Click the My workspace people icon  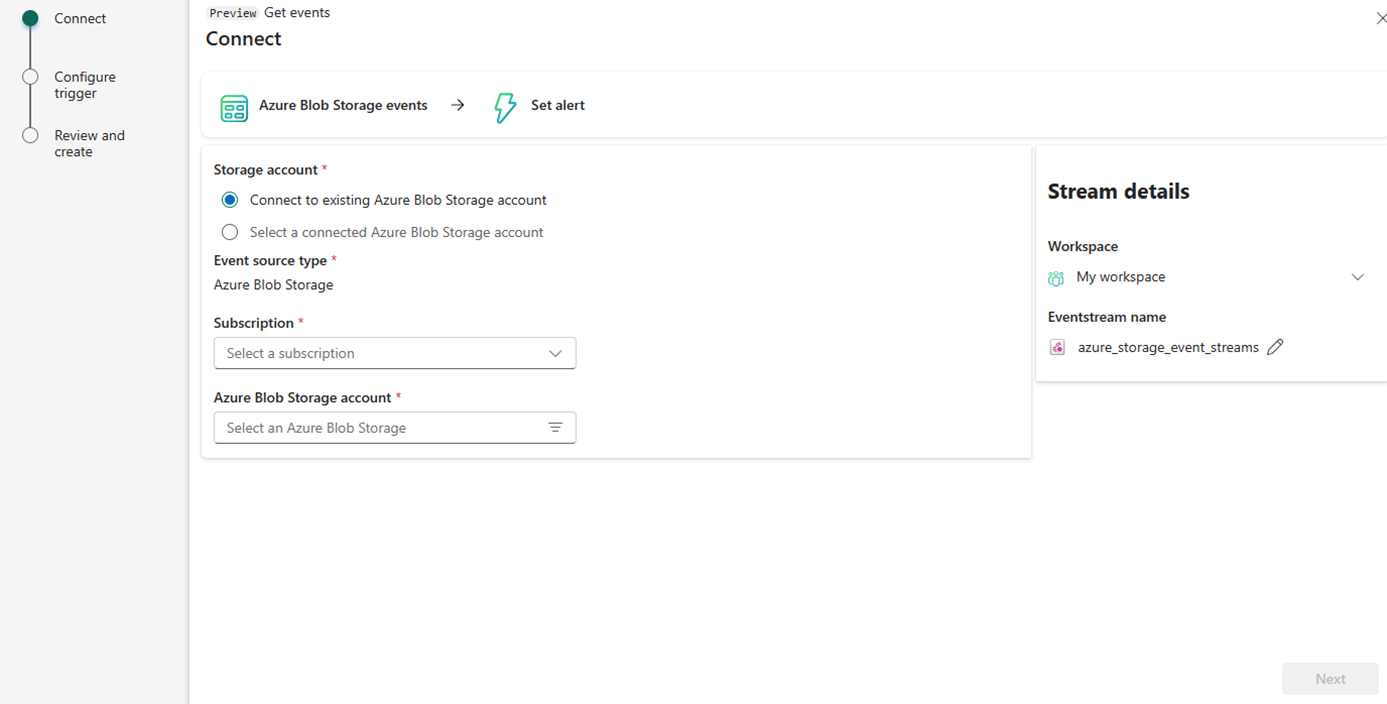pos(1056,278)
